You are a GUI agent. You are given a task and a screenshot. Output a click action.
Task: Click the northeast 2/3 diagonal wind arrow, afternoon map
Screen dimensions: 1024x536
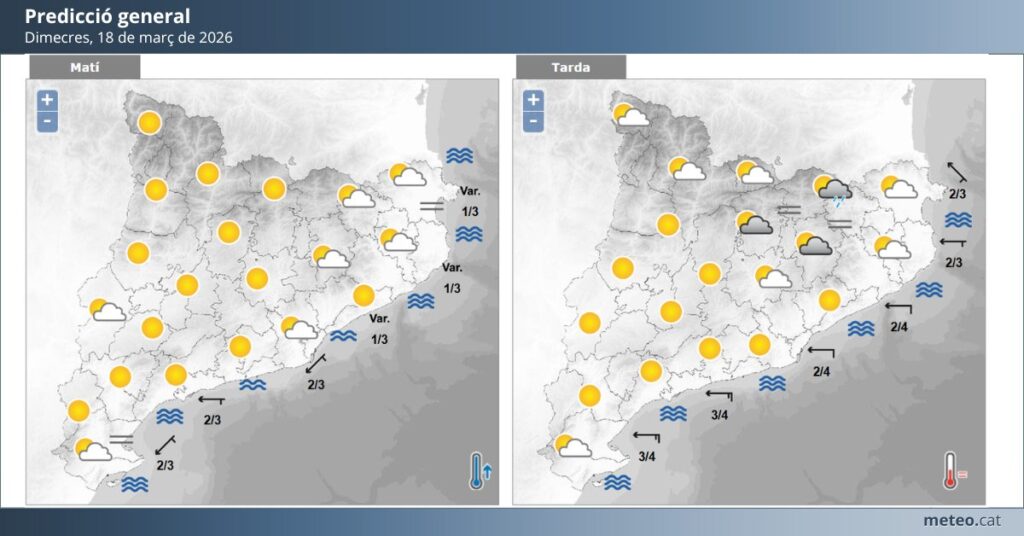coord(956,172)
